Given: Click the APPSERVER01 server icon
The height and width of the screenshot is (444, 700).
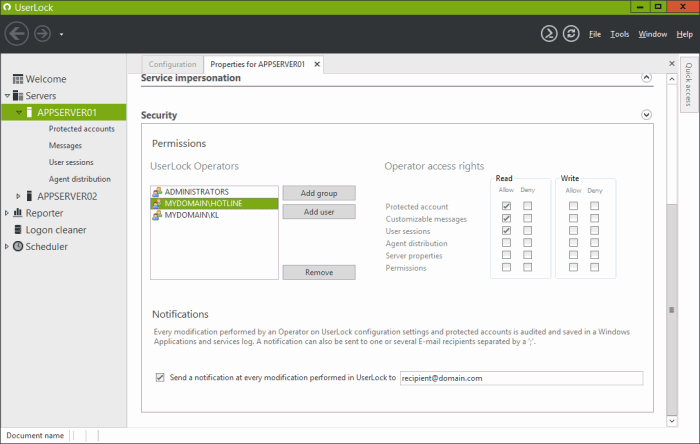Looking at the screenshot, I should [29, 112].
